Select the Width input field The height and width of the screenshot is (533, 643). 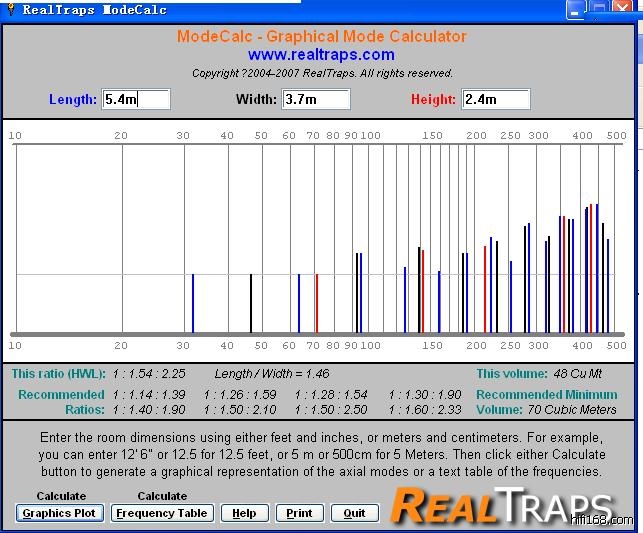pos(316,99)
